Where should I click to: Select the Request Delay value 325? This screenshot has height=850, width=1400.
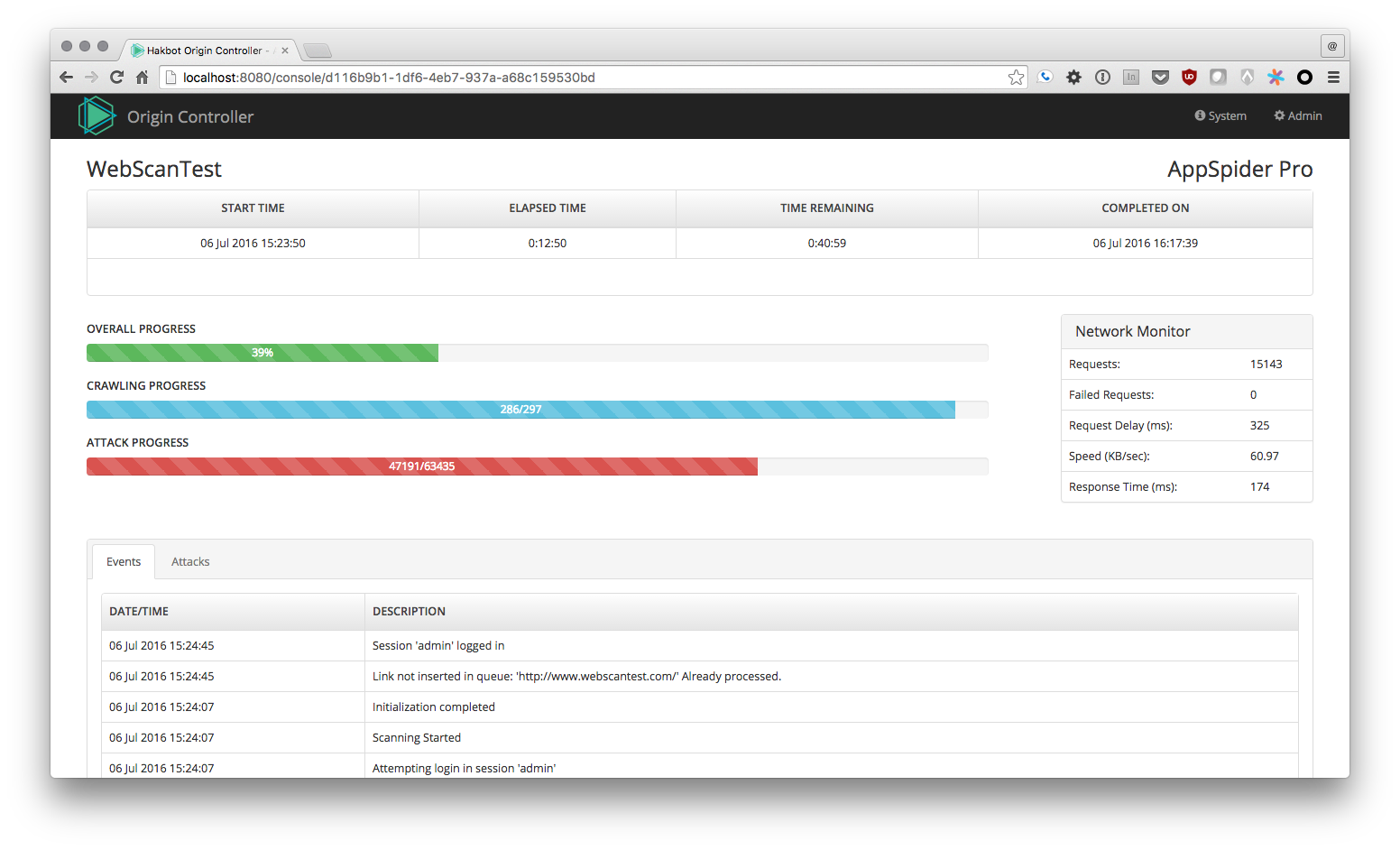click(x=1259, y=425)
